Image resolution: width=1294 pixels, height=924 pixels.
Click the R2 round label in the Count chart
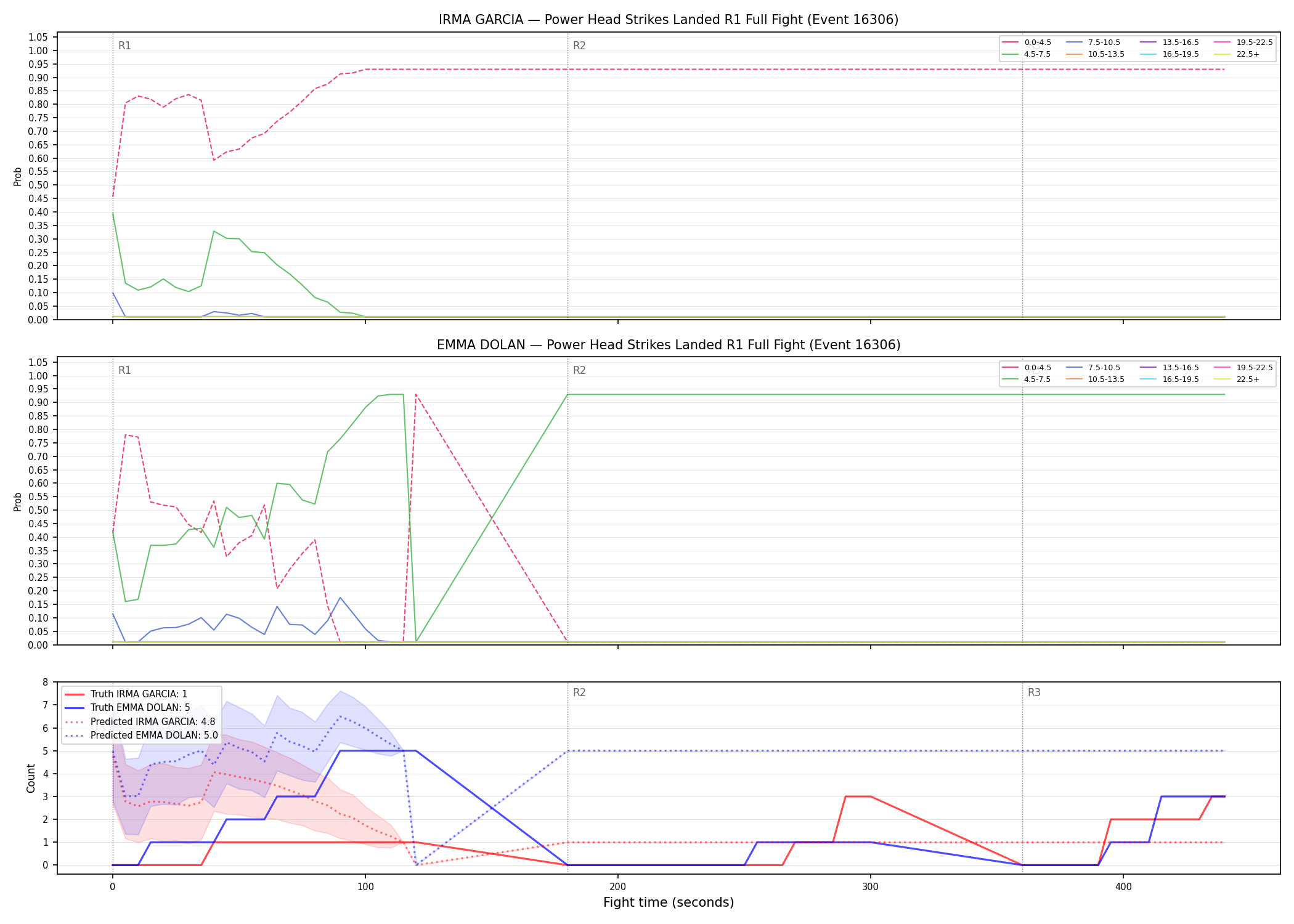click(x=579, y=692)
